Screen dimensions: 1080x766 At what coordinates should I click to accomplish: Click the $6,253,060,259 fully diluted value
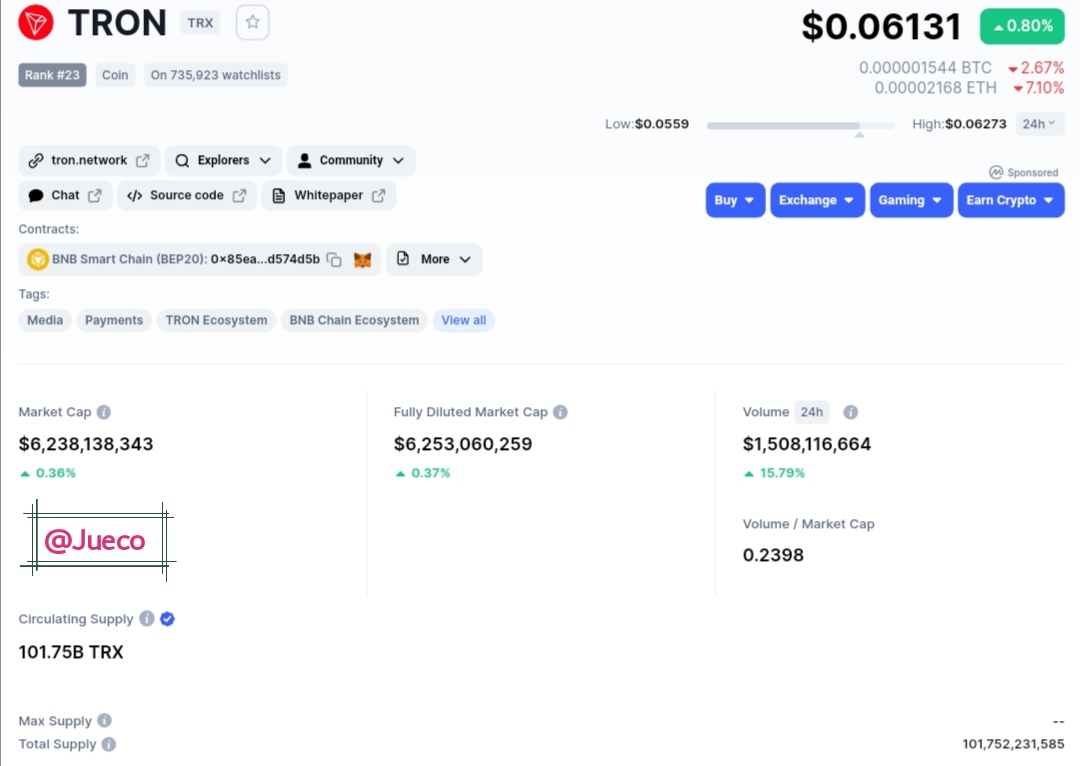coord(463,444)
